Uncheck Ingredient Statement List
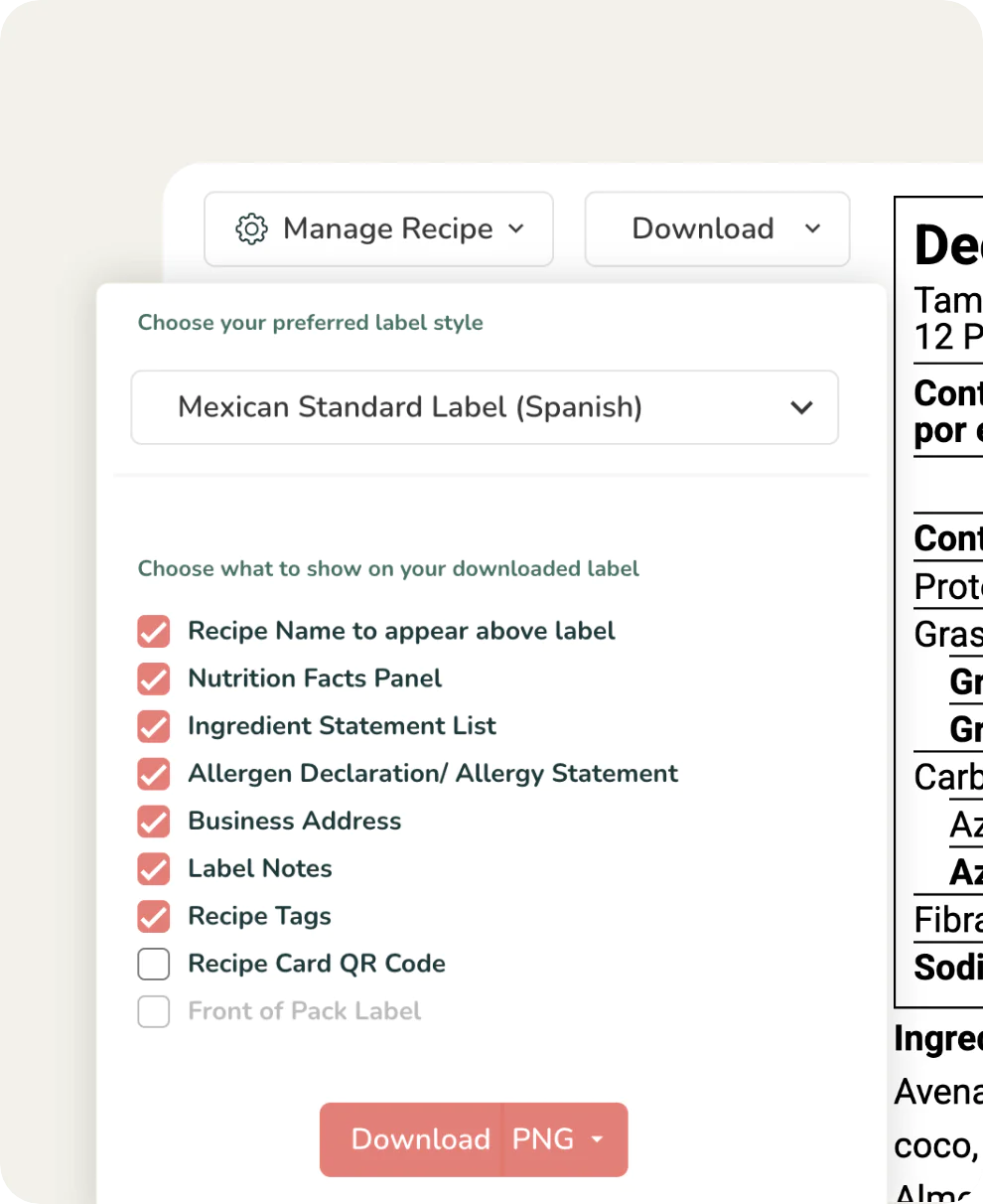Image resolution: width=983 pixels, height=1204 pixels. pyautogui.click(x=153, y=726)
